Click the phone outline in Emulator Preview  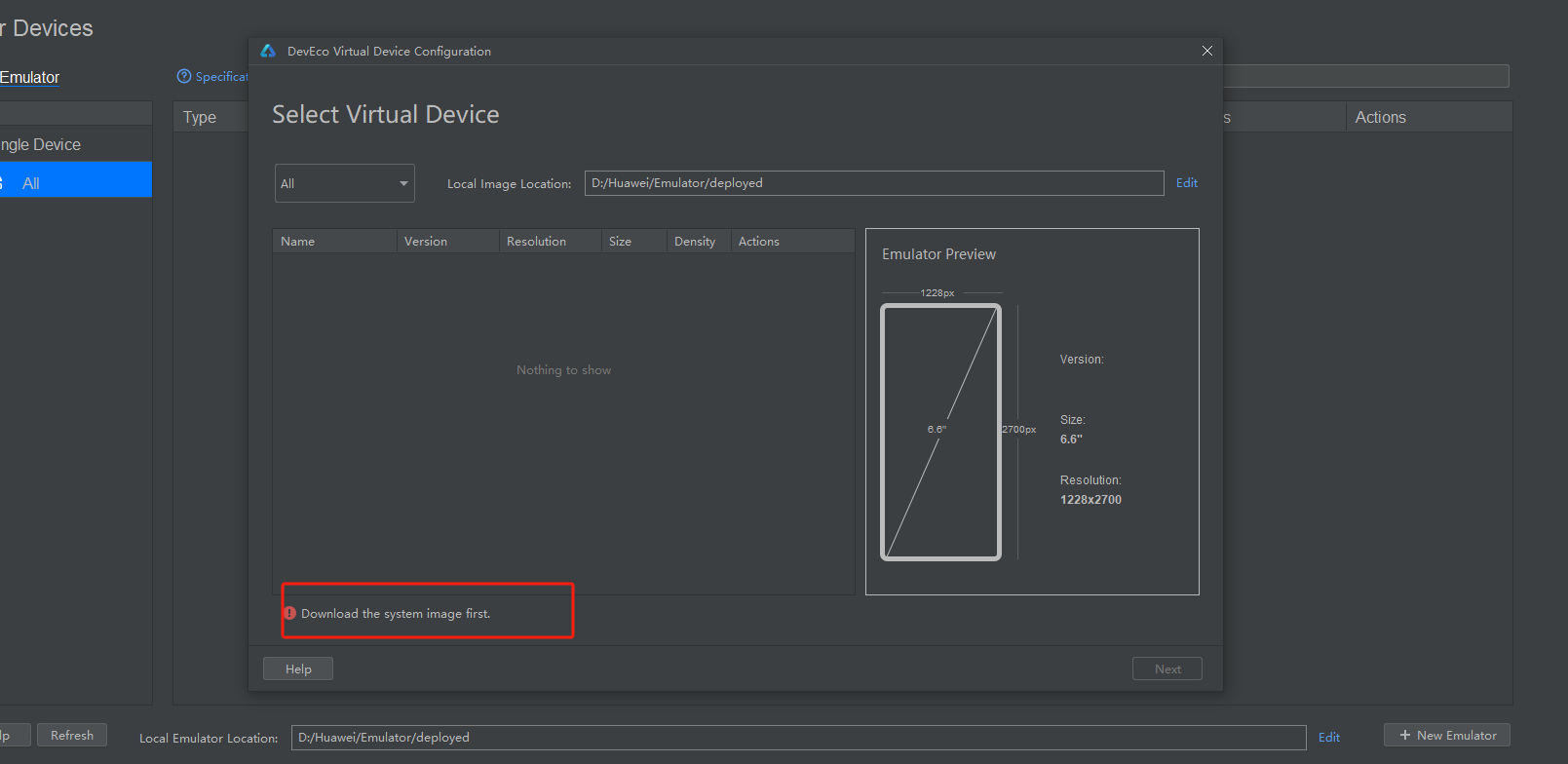coord(940,433)
